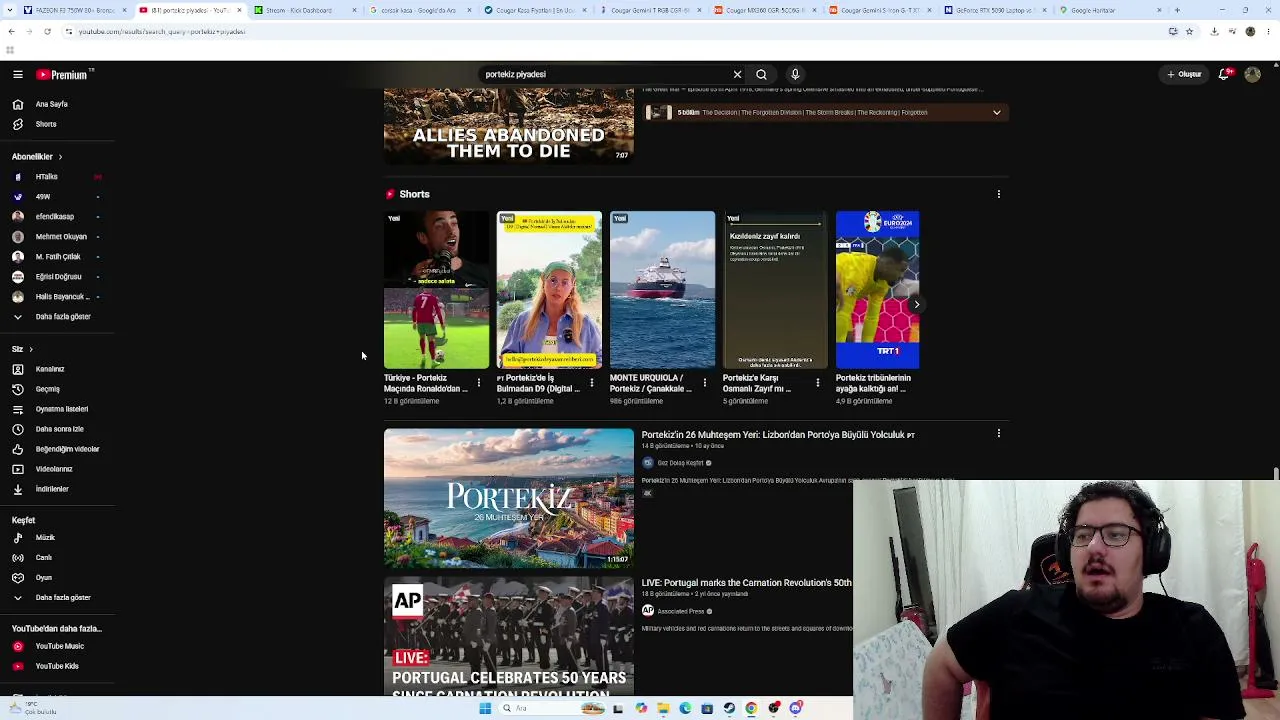Open the M. Fatih Çıtlak channel
1280x720 pixels.
(x=56, y=257)
